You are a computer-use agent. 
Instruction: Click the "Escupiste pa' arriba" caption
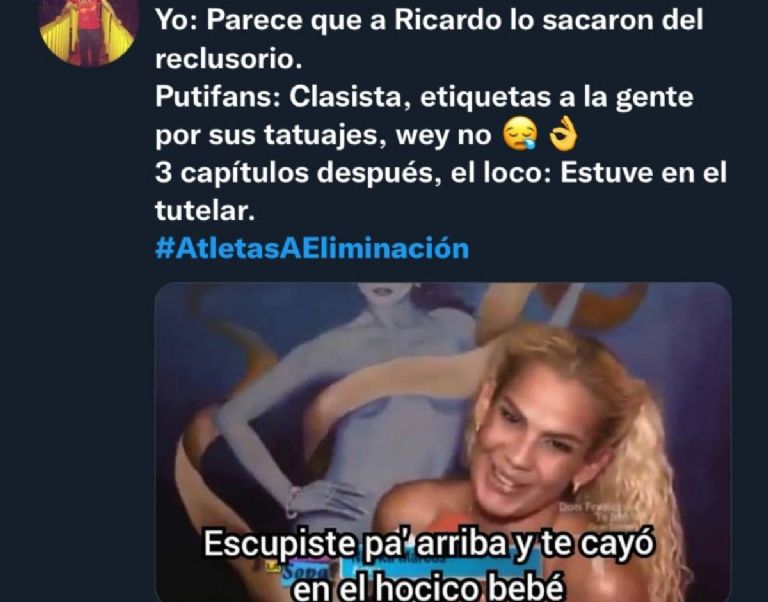[429, 544]
